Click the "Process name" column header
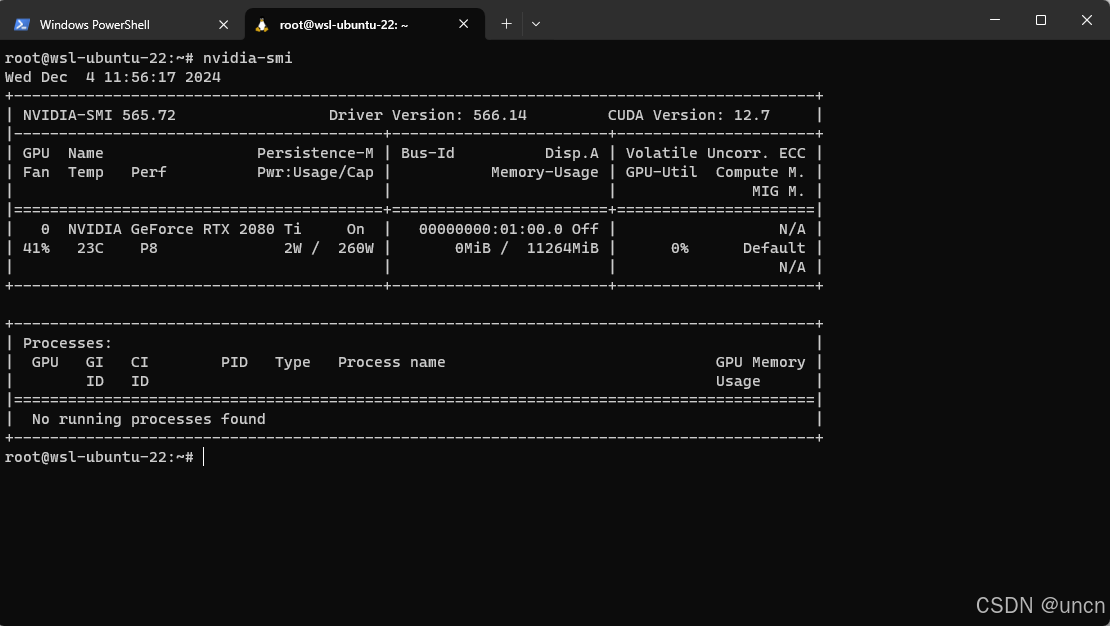The width and height of the screenshot is (1110, 626). (x=391, y=363)
